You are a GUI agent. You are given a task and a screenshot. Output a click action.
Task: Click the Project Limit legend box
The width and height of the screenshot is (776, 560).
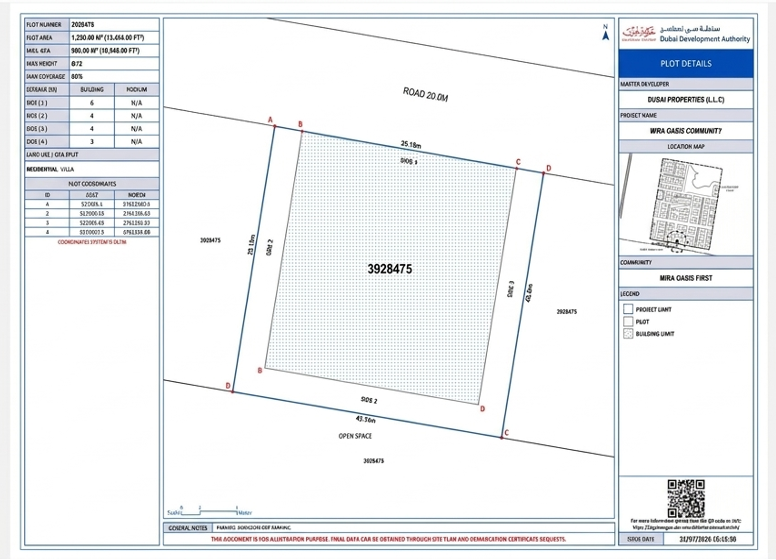[628, 309]
